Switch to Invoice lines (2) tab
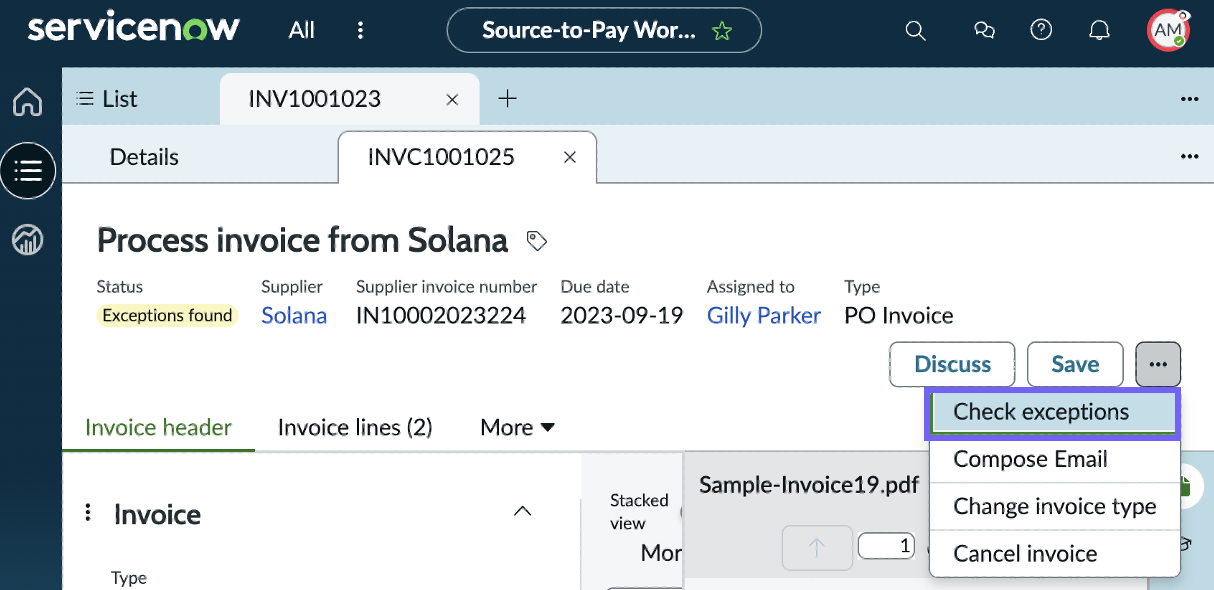1214x590 pixels. pyautogui.click(x=355, y=428)
